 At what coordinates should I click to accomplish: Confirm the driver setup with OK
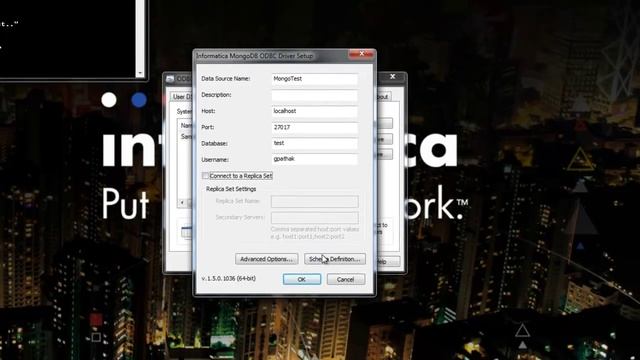(x=302, y=279)
